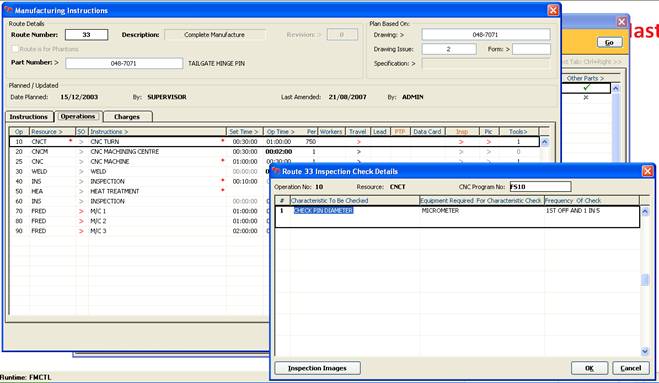
Task: Click the Form input field
Action: 531,49
